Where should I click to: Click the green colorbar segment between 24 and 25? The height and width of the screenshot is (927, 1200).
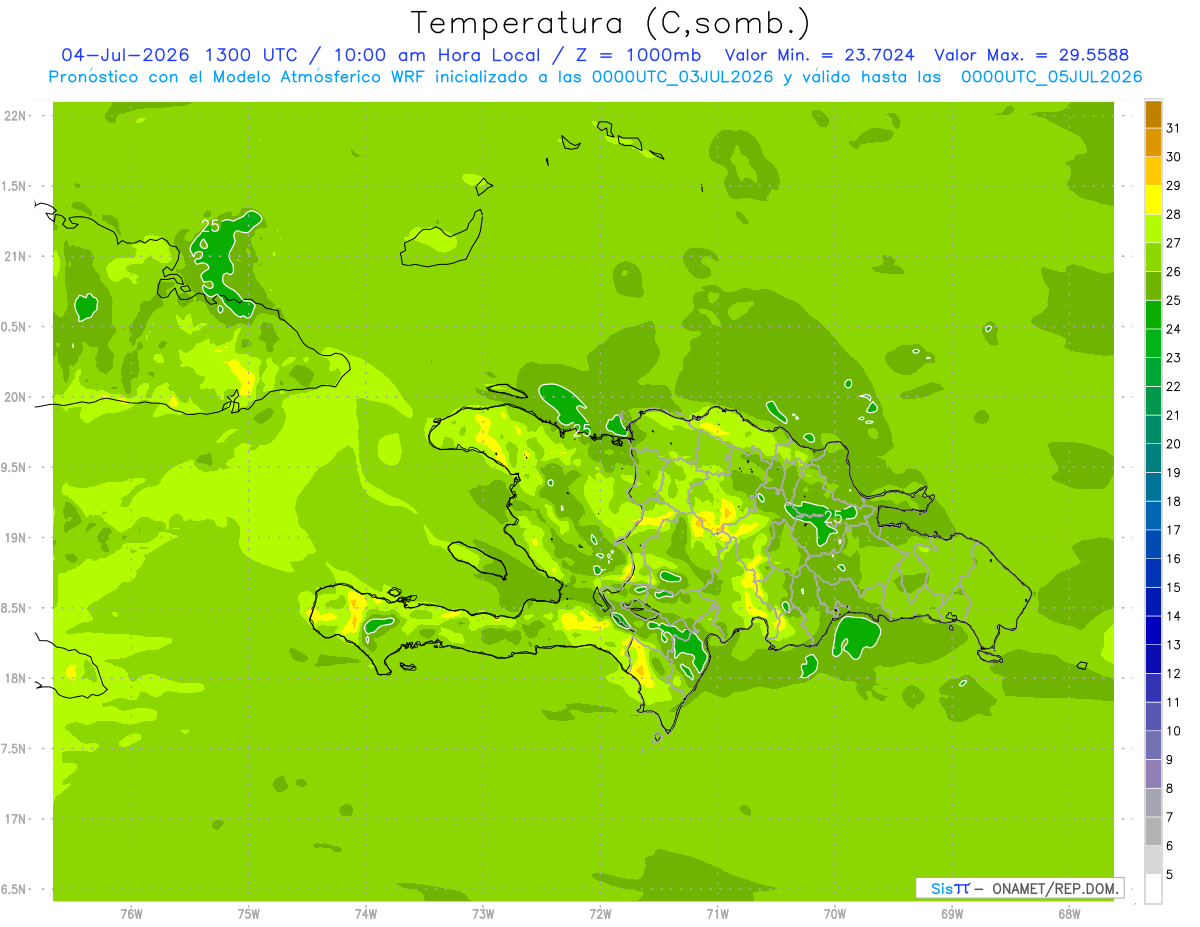point(1153,316)
